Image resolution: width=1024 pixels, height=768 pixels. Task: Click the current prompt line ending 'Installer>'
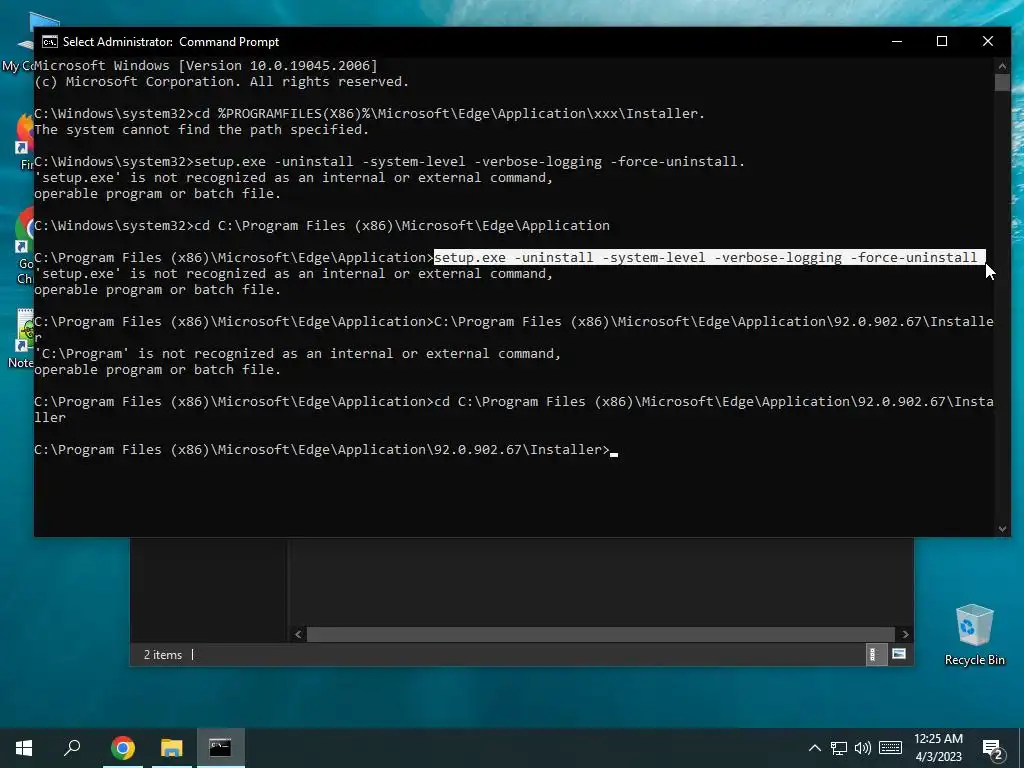pyautogui.click(x=322, y=449)
